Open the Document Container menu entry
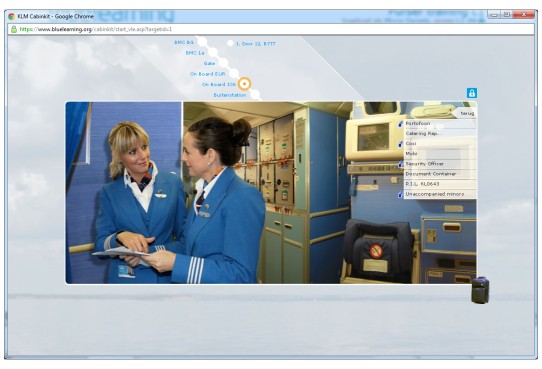The height and width of the screenshot is (369, 542). pyautogui.click(x=440, y=174)
